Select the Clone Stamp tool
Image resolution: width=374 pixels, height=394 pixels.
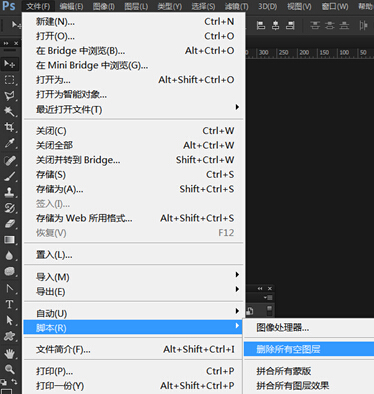click(9, 192)
